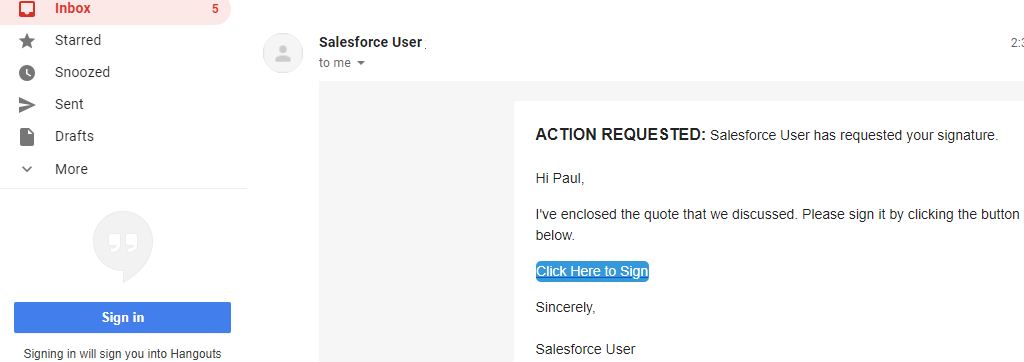The image size is (1024, 362).
Task: Click the Snoozed clock icon
Action: (x=27, y=73)
